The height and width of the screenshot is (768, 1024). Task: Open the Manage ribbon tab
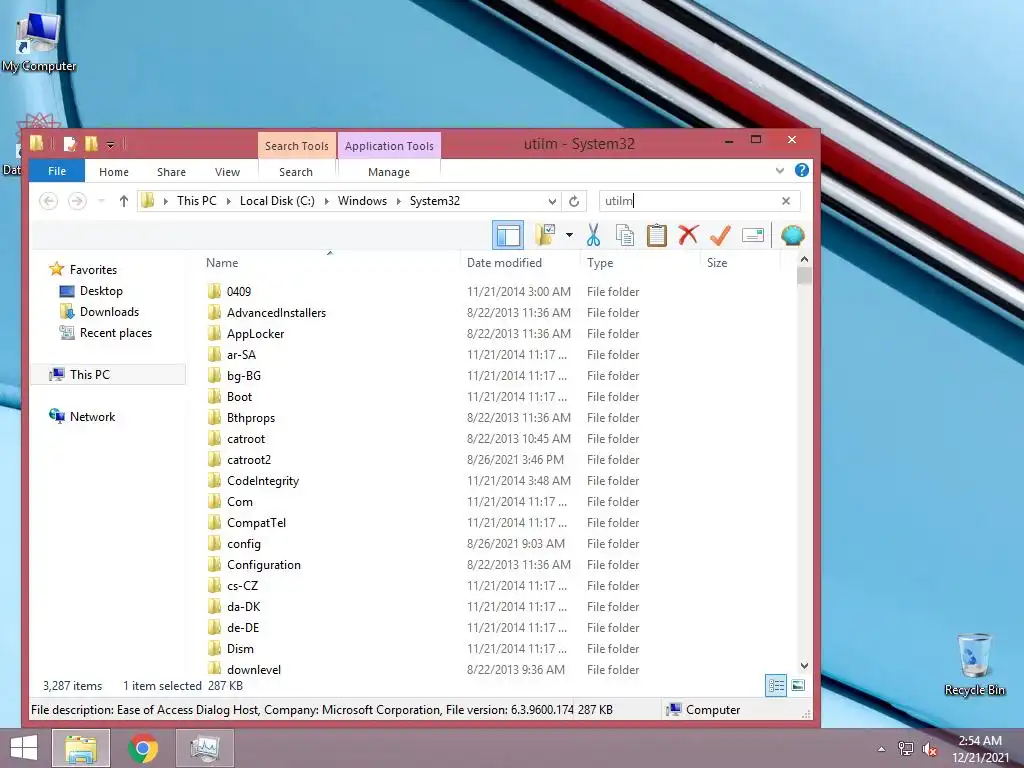click(x=389, y=172)
